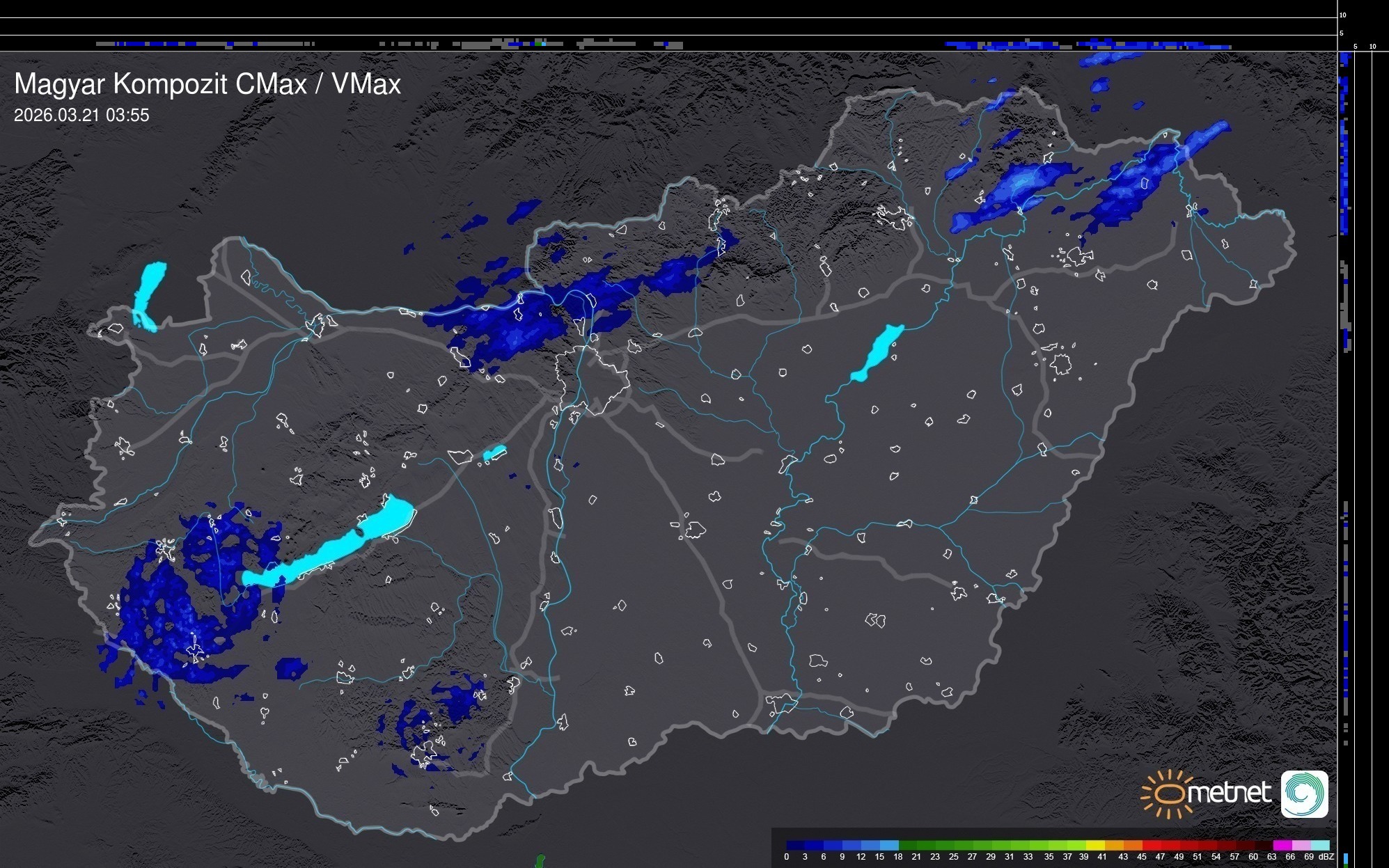Click the orange 45 dBZ legend swatch
Viewport: 1389px width, 868px height.
[x=1133, y=845]
